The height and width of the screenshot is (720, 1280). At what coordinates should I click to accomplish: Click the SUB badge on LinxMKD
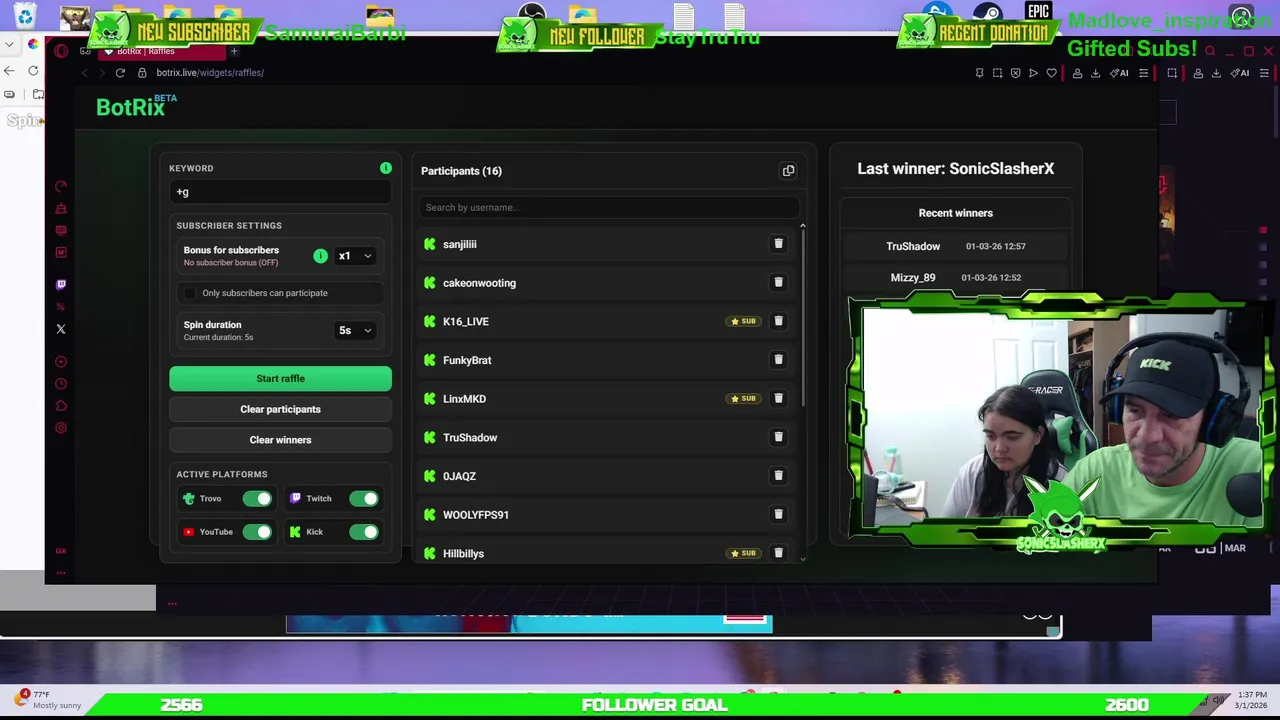coord(743,398)
